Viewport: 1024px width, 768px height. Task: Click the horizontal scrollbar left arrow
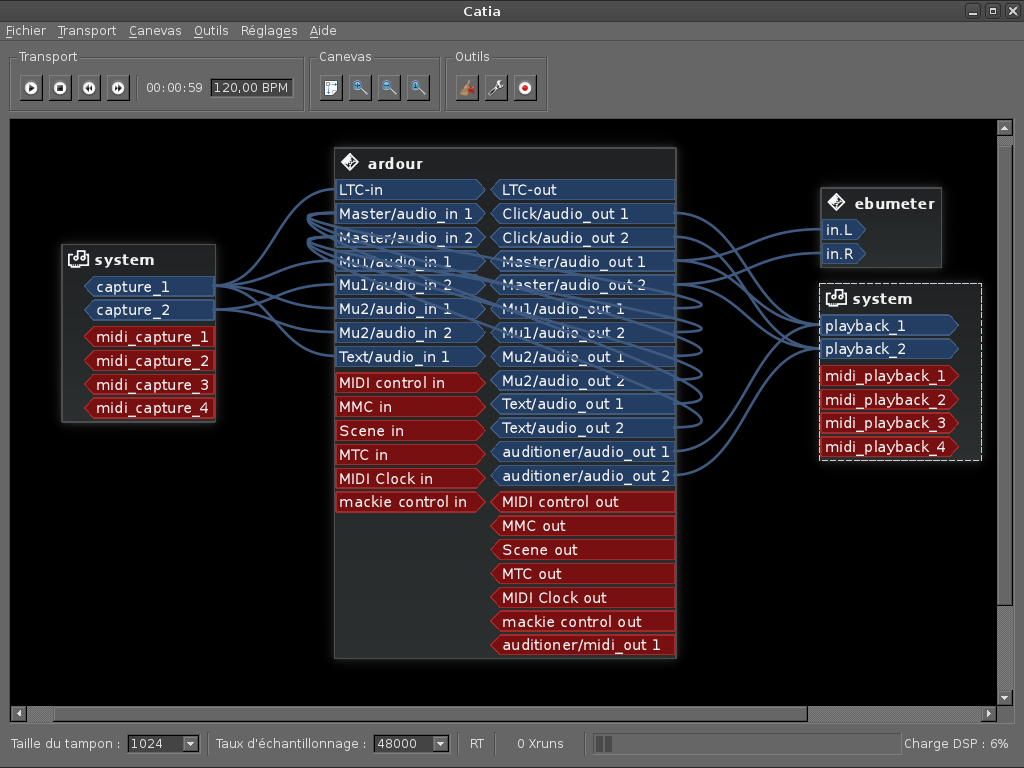tap(18, 714)
